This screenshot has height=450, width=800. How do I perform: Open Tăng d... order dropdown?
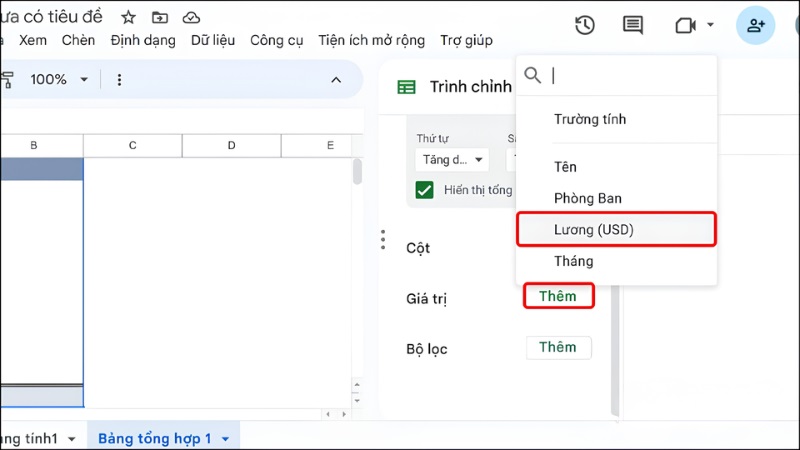coord(452,160)
